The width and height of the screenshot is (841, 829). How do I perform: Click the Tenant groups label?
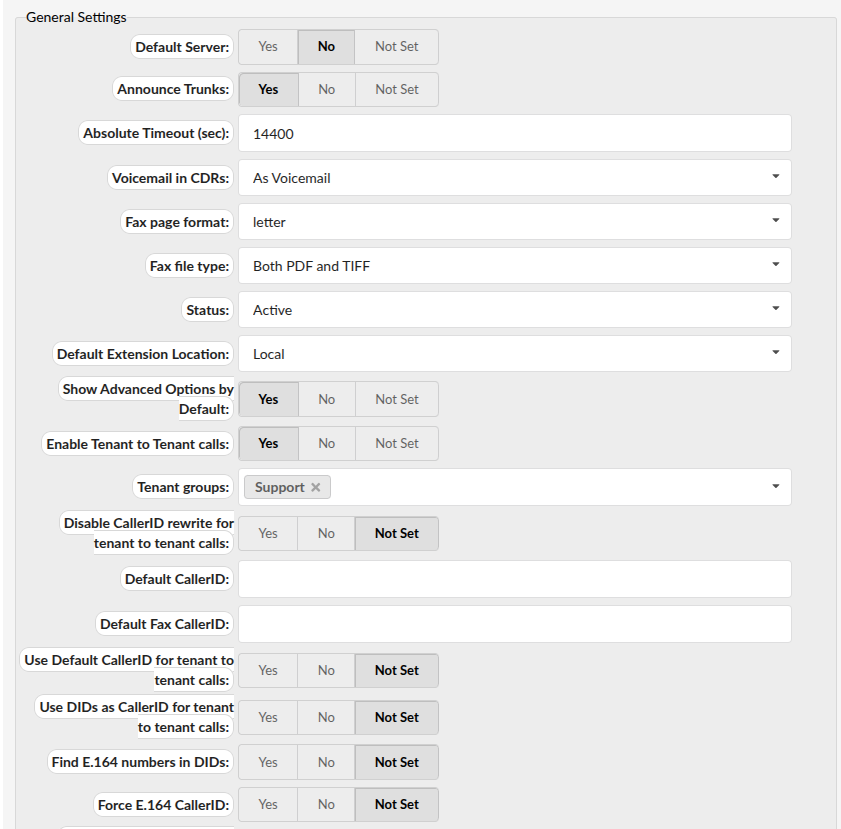point(183,487)
